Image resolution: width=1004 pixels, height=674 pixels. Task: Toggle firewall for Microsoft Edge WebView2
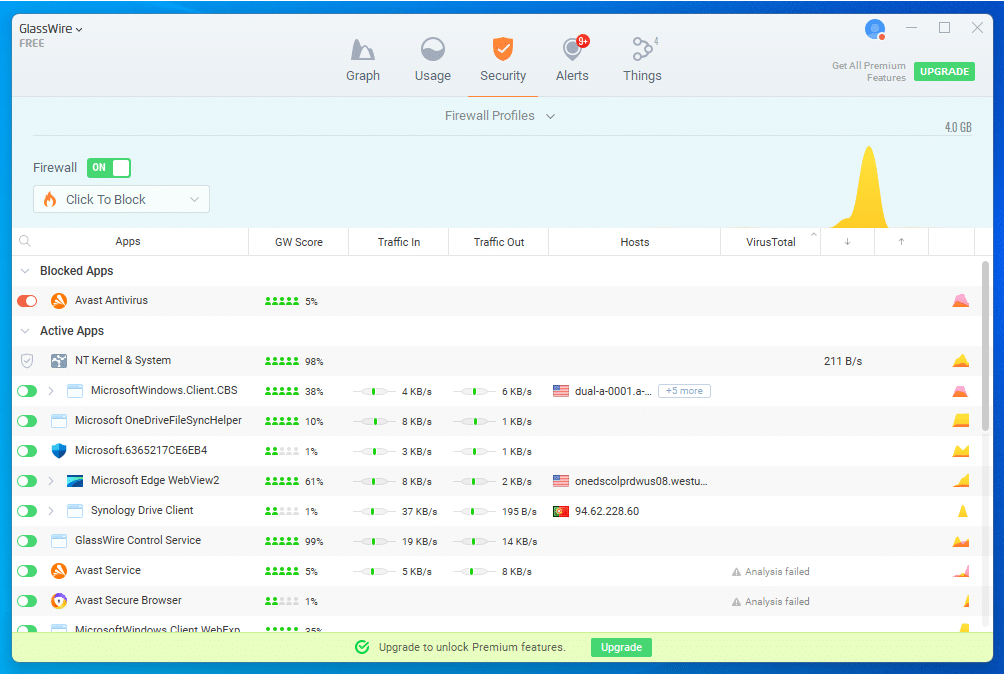click(27, 481)
